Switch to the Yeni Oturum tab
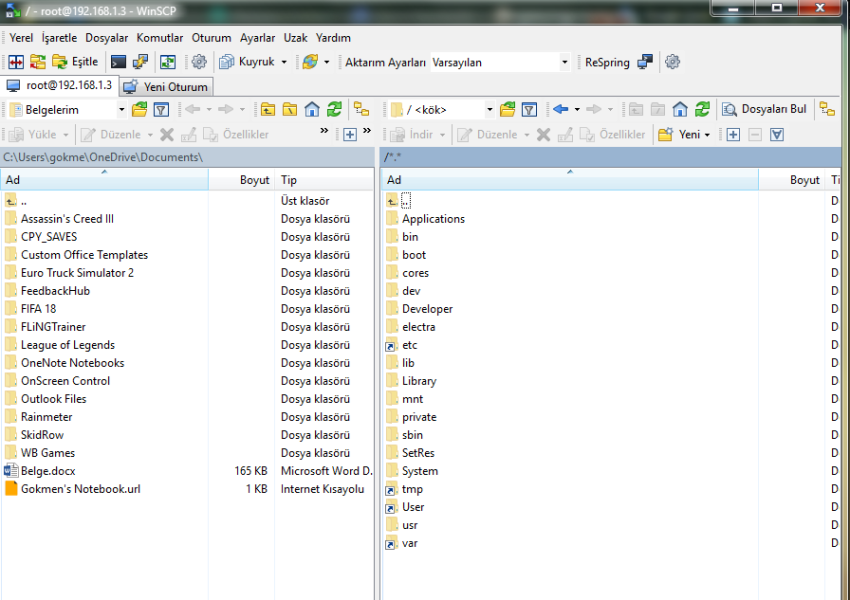 (166, 87)
